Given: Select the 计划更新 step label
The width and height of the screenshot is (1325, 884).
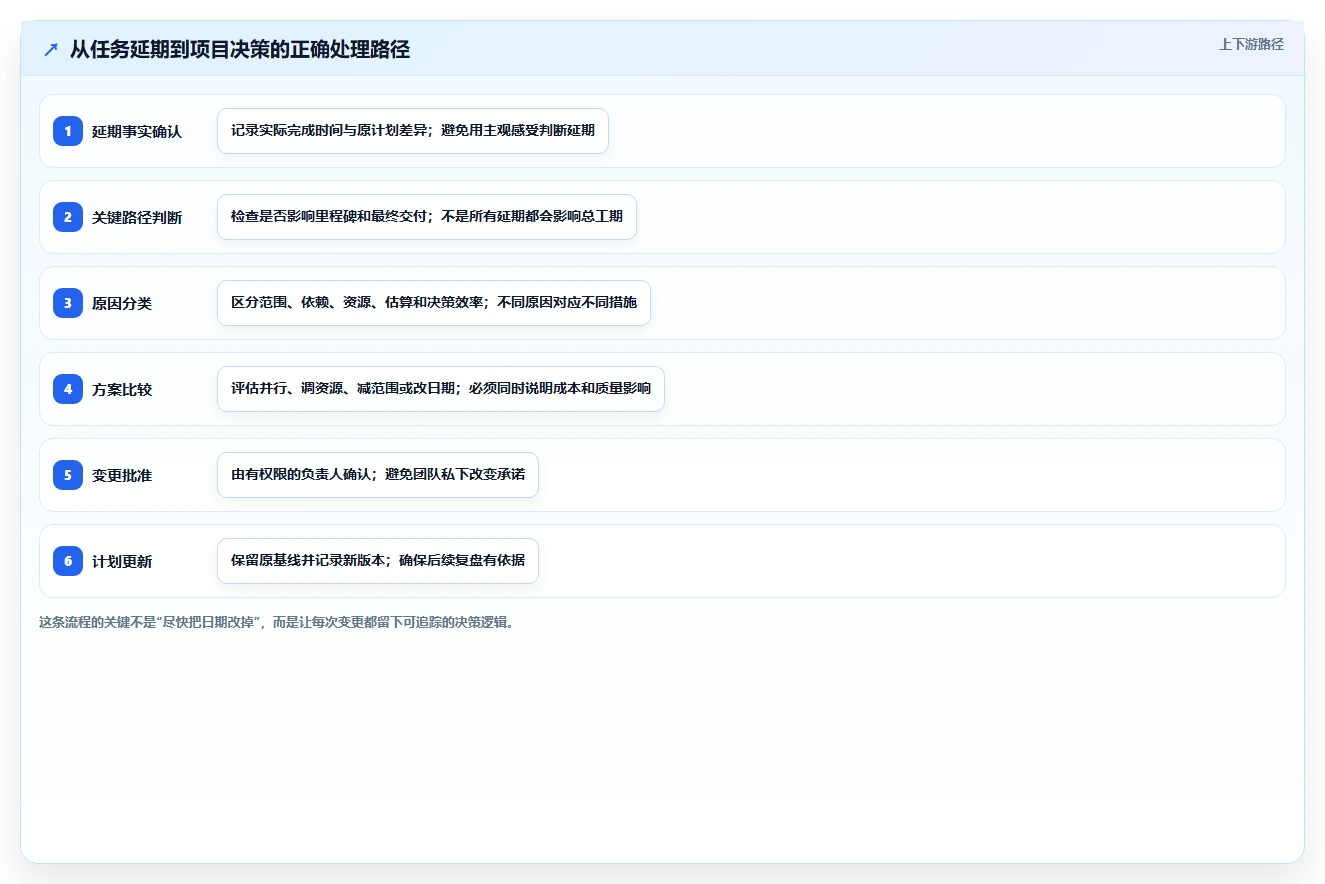Looking at the screenshot, I should click(122, 561).
